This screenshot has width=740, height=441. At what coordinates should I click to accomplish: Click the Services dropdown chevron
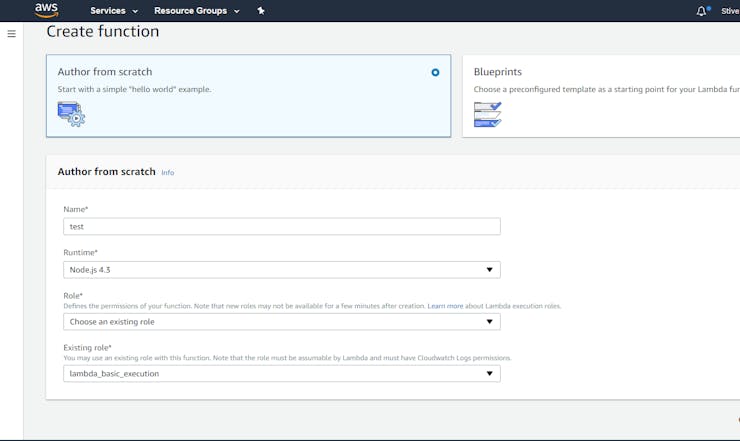[135, 11]
